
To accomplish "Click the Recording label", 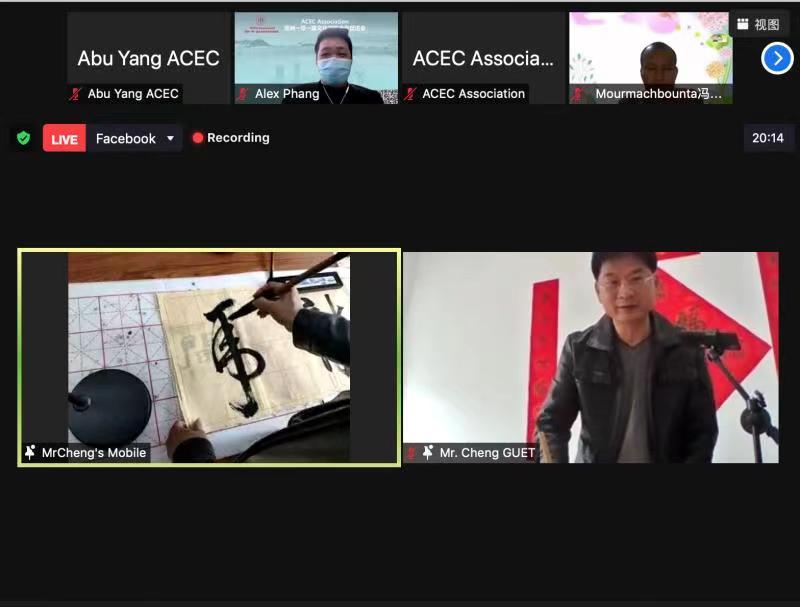I will pos(238,138).
